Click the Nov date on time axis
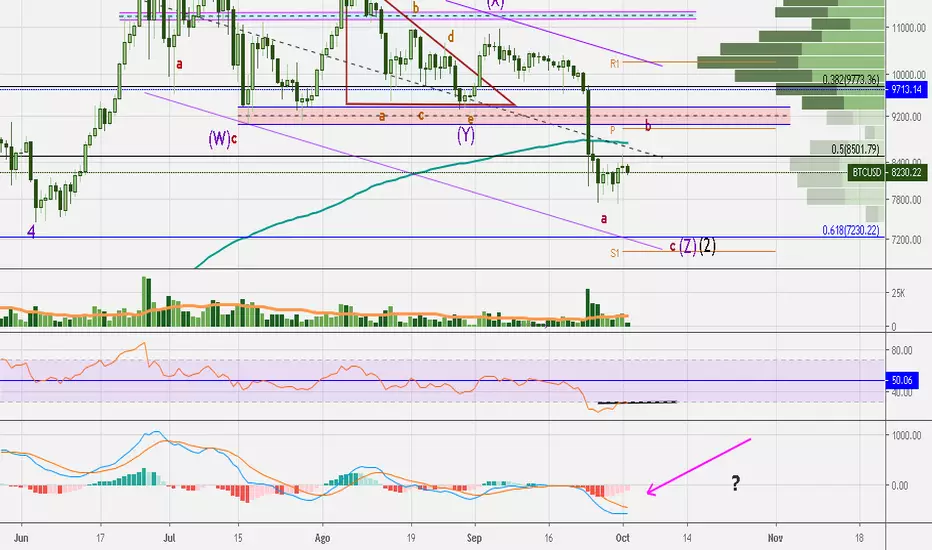The width and height of the screenshot is (932, 550). tap(775, 538)
